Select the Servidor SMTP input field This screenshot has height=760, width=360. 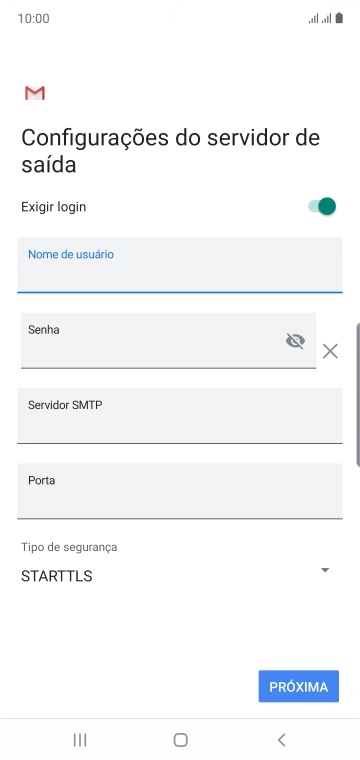(x=180, y=416)
